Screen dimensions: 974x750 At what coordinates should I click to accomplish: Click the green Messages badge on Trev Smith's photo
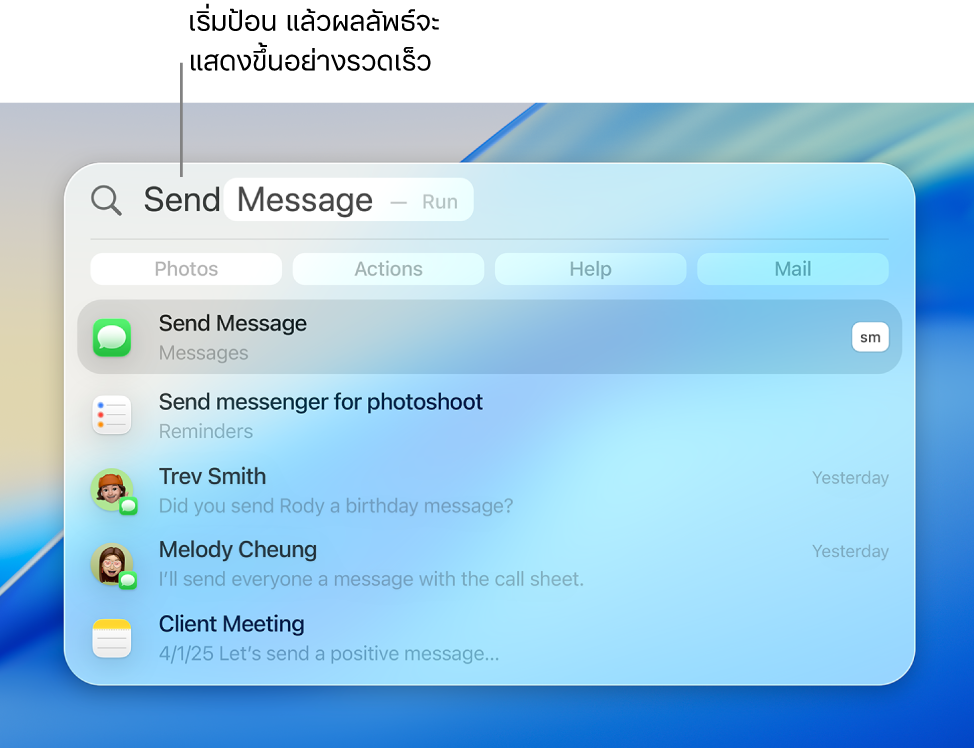tap(126, 506)
